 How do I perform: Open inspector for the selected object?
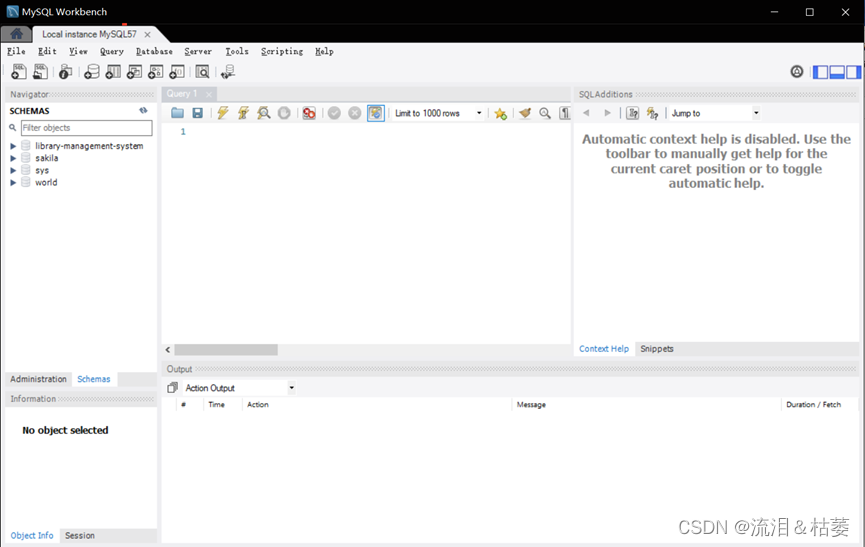click(66, 72)
